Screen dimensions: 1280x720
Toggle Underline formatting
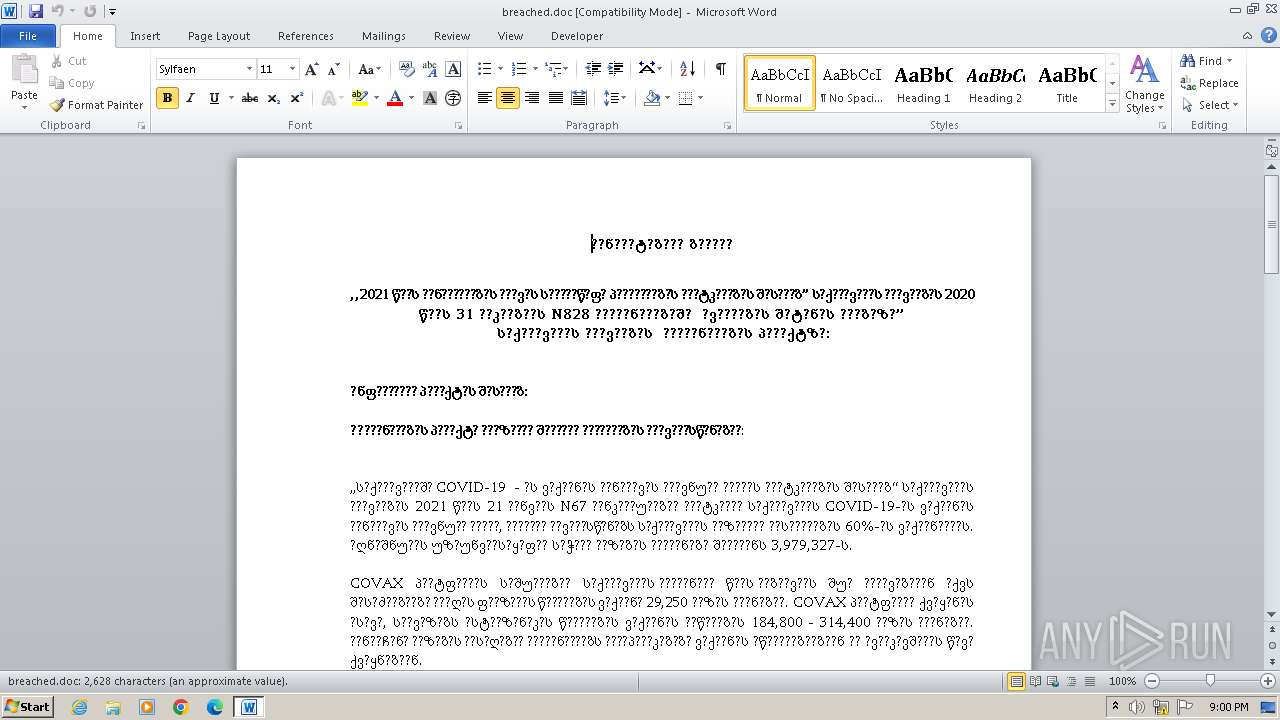point(214,98)
